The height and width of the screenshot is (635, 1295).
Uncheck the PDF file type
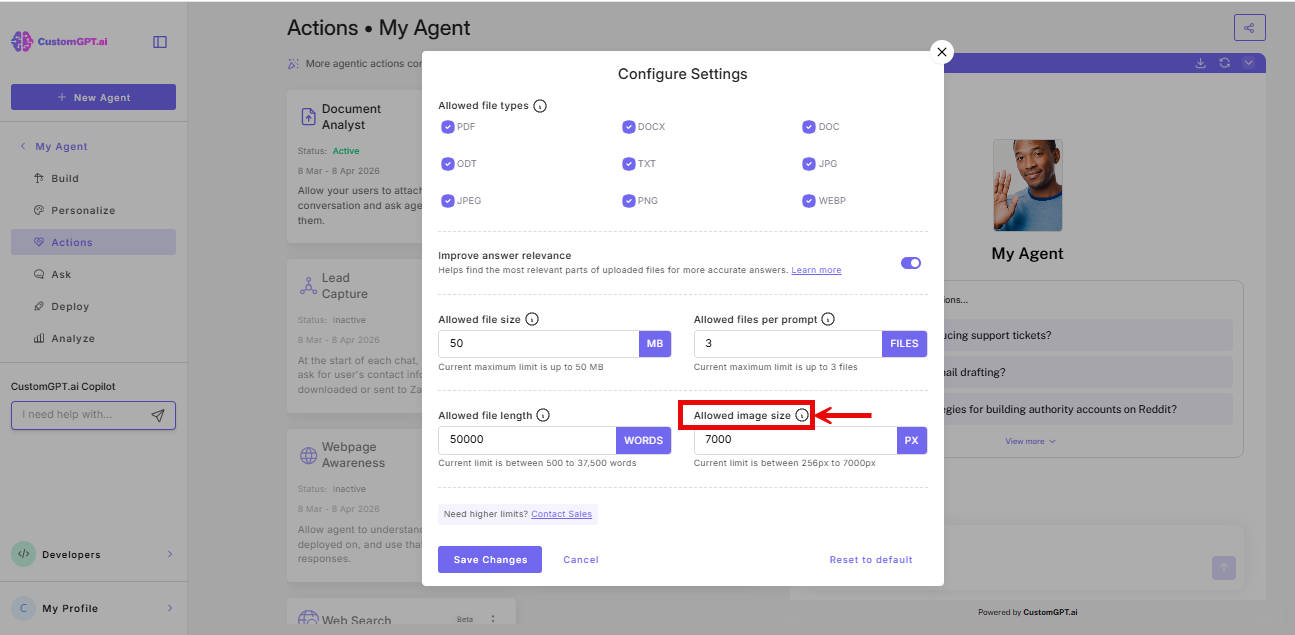pos(448,126)
